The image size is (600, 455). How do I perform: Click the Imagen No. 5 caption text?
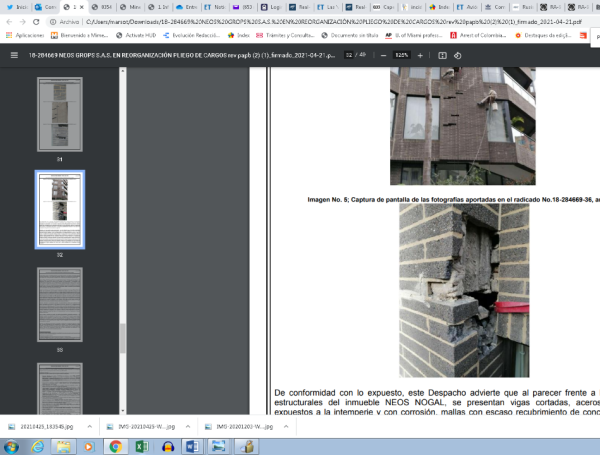tap(453, 199)
